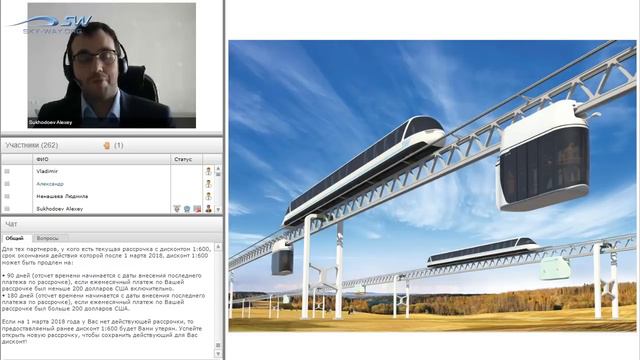Image resolution: width=640 pixels, height=360 pixels.
Task: Open the Вопросы chat tab
Action: 48,238
